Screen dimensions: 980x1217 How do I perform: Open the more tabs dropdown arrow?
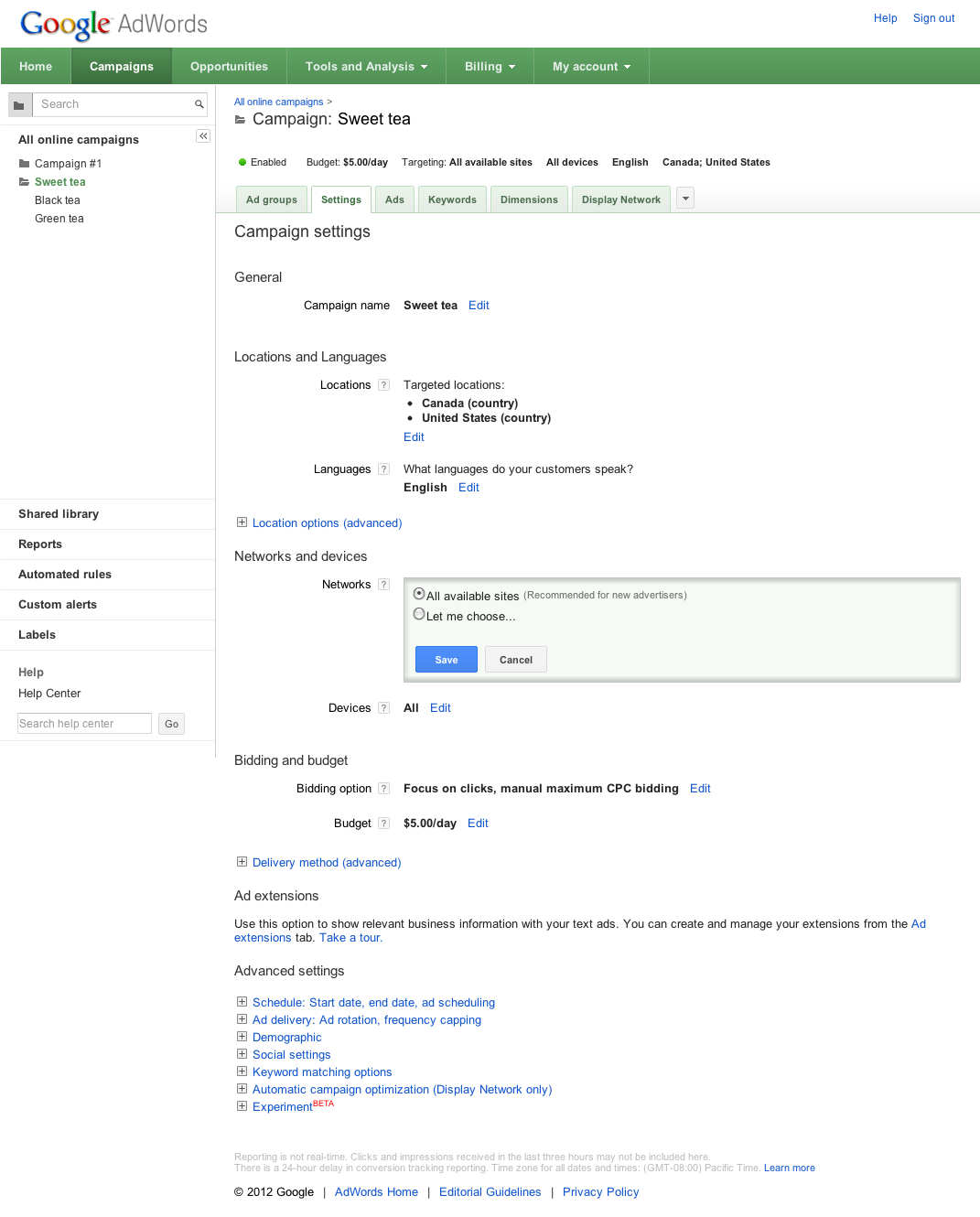(x=685, y=199)
